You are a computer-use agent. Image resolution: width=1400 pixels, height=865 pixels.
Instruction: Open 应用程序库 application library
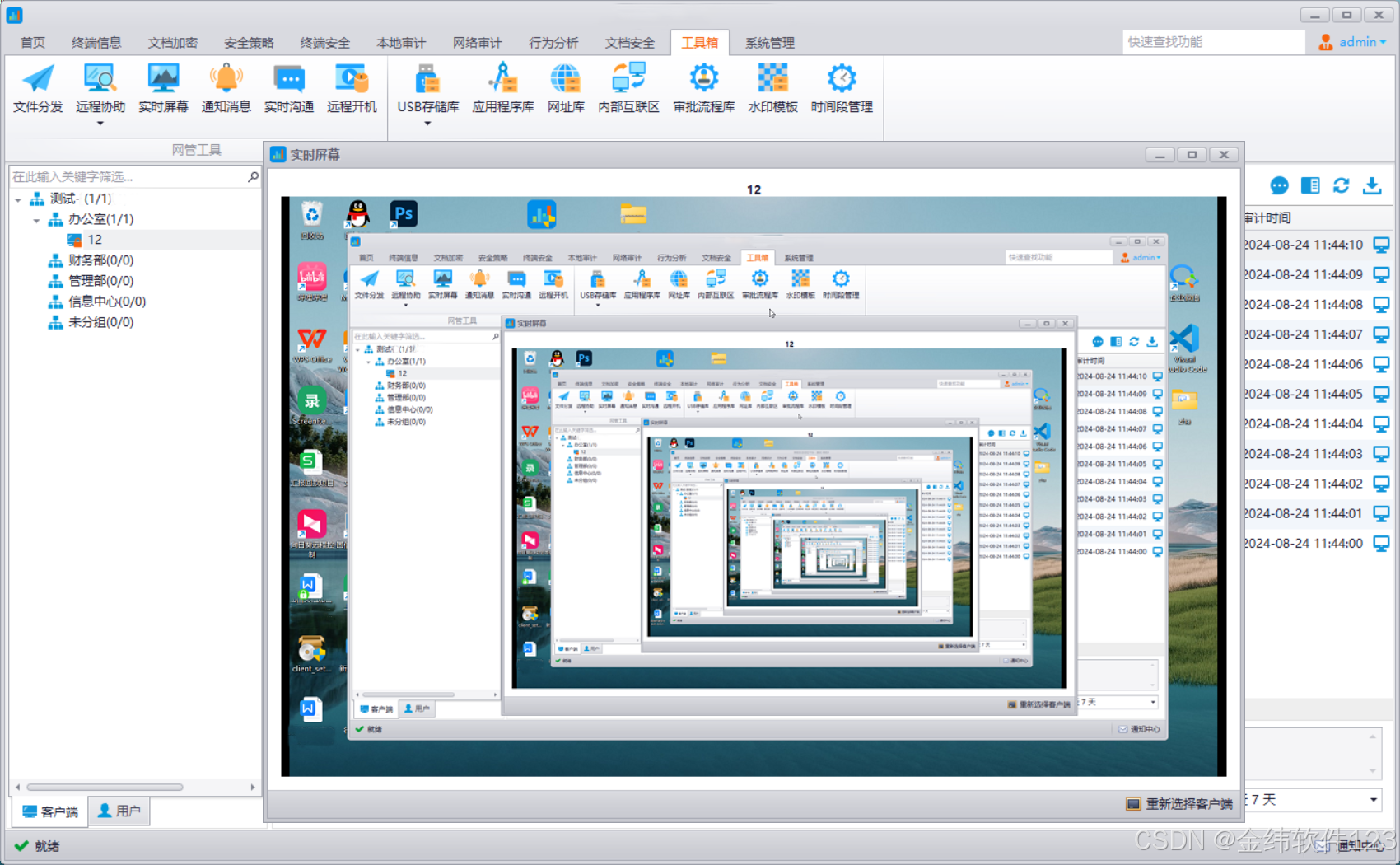coord(503,88)
